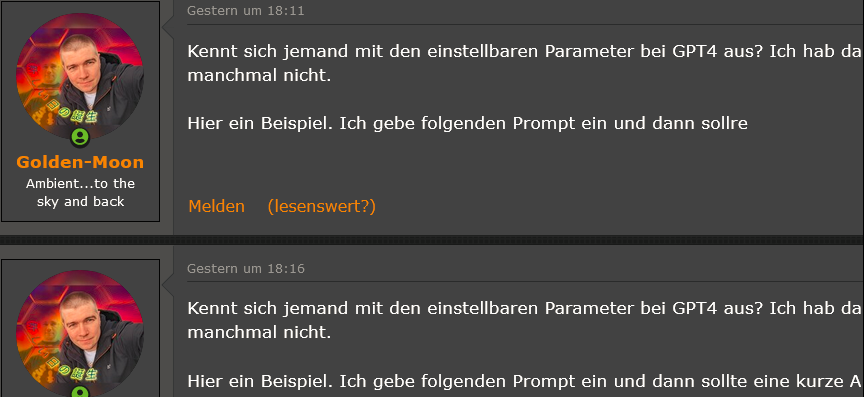The width and height of the screenshot is (864, 397).
Task: Click the line ending with the word sollre
Action: pos(467,124)
